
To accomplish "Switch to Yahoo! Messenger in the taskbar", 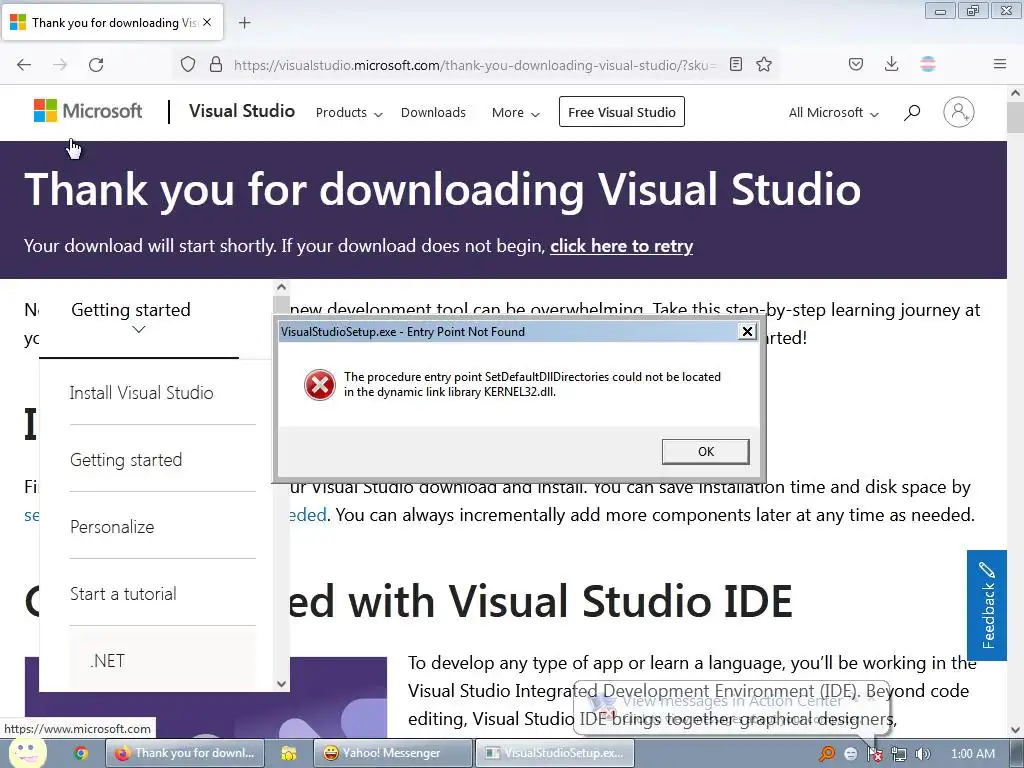I will click(x=393, y=753).
